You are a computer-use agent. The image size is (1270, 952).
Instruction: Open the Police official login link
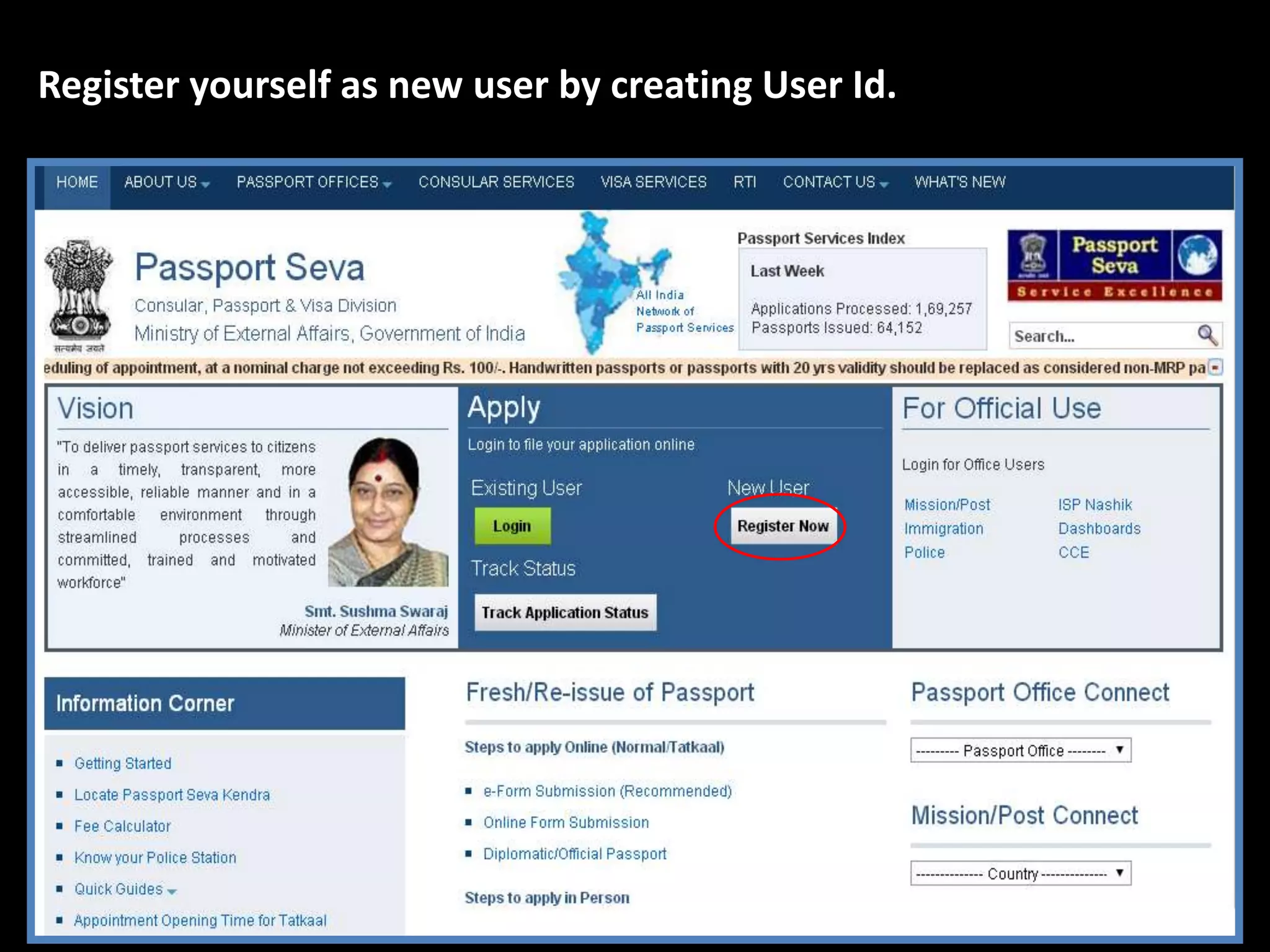coord(924,552)
